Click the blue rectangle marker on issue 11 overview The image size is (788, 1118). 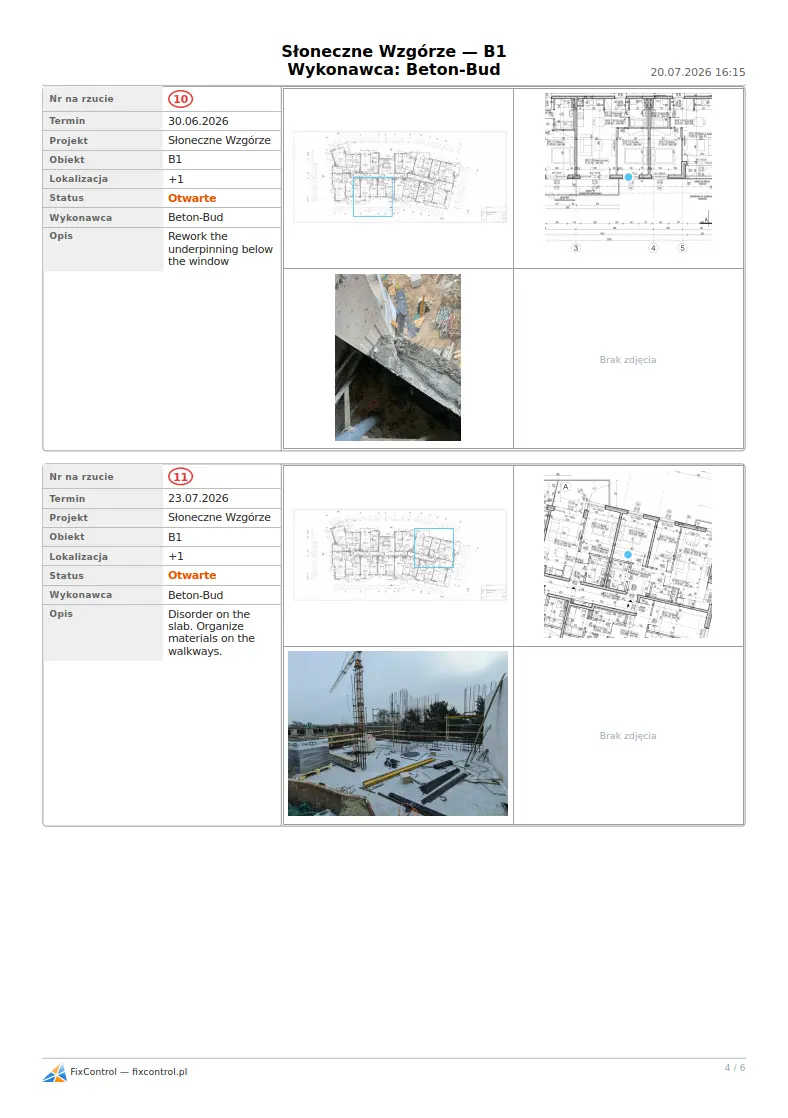coord(434,548)
